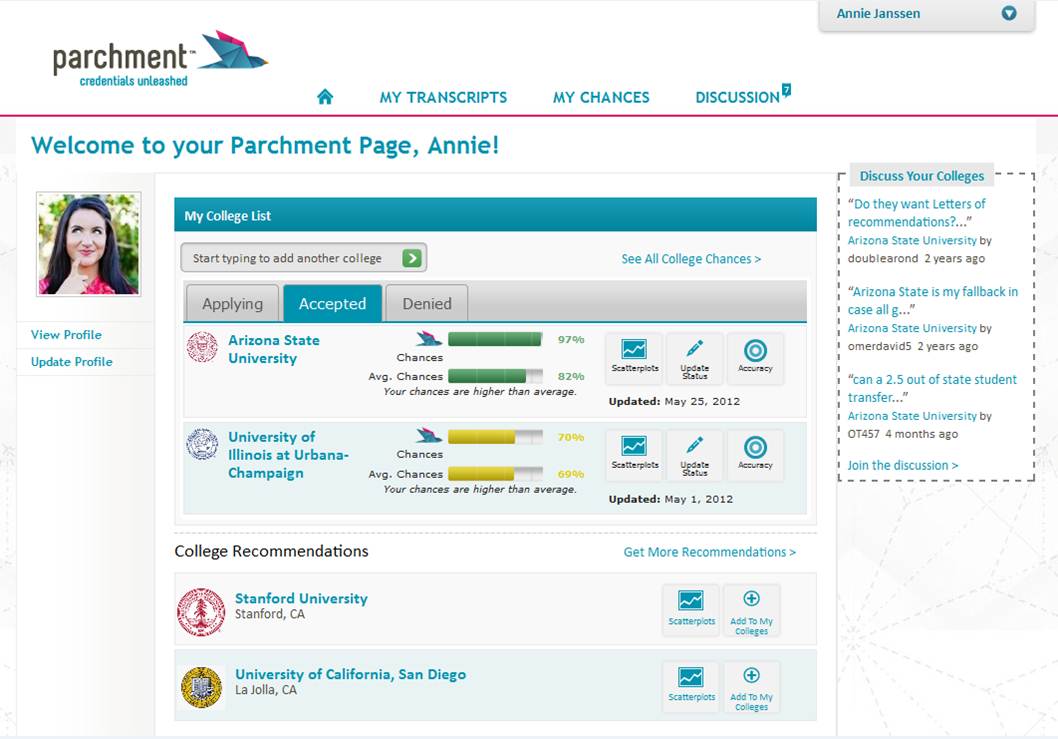Add Stanford University to My Colleges
The width and height of the screenshot is (1058, 739).
click(x=751, y=610)
